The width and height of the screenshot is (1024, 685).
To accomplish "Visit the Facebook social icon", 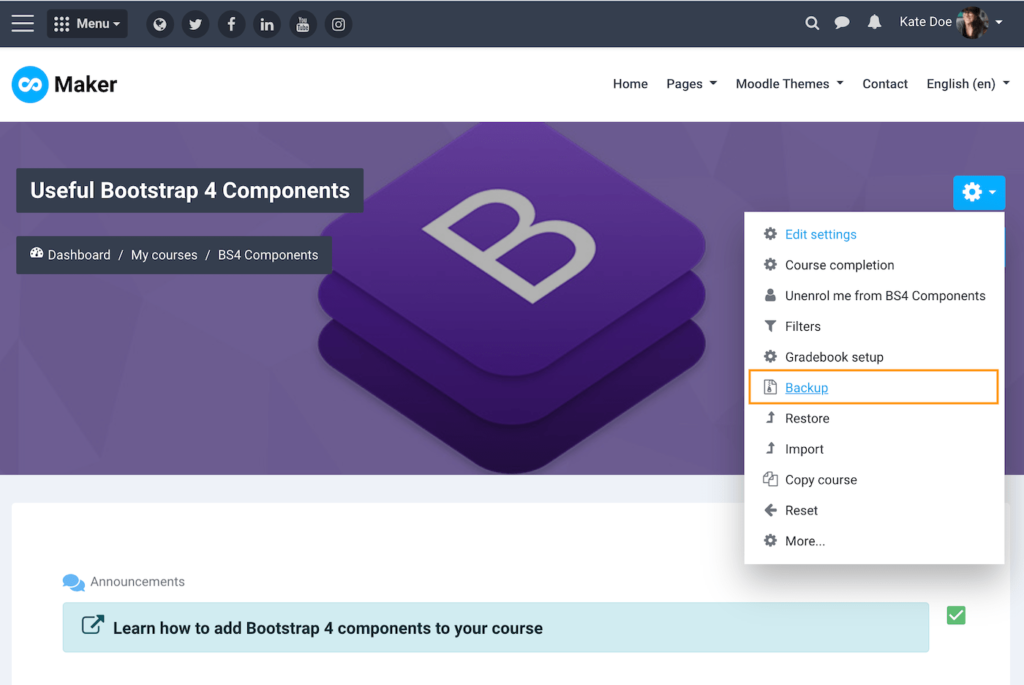I will 231,24.
